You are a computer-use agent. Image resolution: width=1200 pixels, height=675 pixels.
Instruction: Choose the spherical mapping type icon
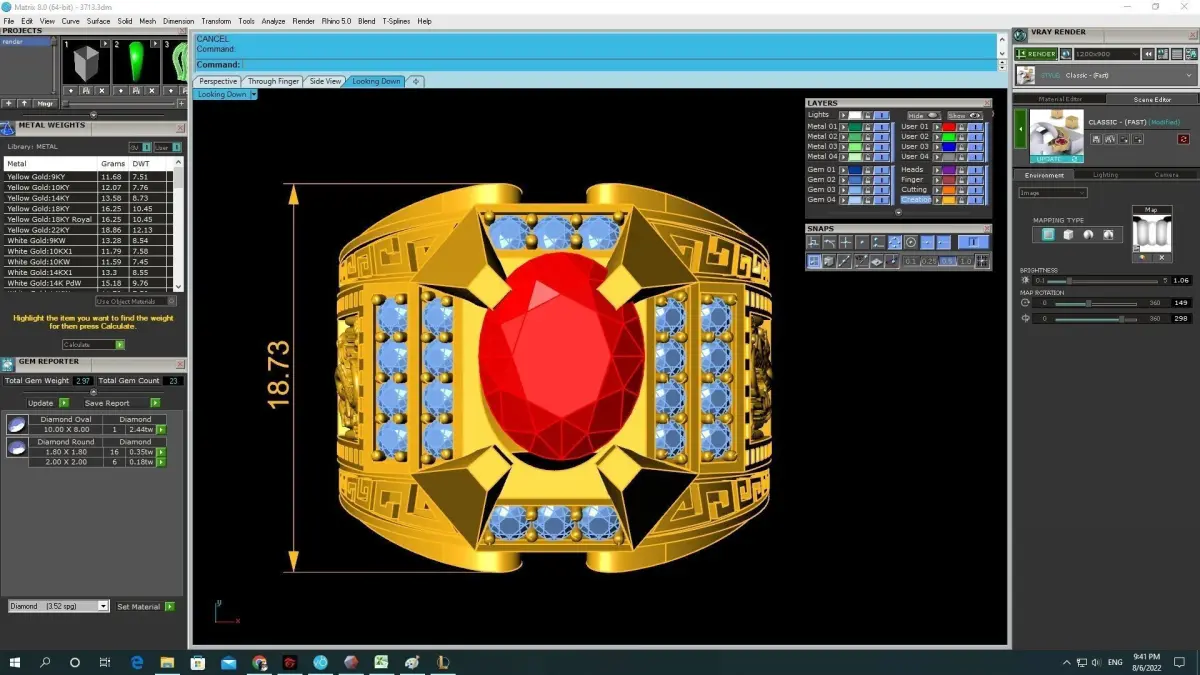[1088, 235]
